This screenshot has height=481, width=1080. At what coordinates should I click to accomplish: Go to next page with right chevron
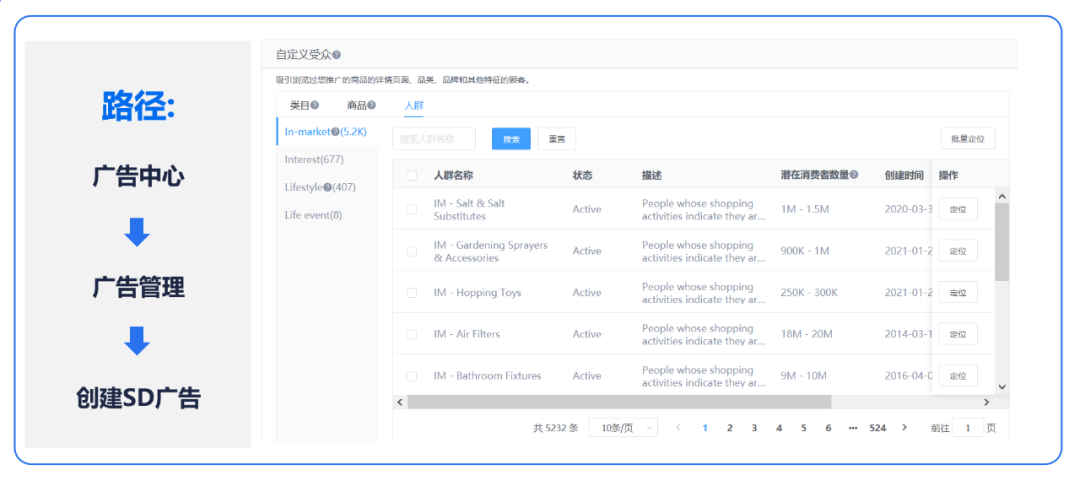click(x=904, y=428)
